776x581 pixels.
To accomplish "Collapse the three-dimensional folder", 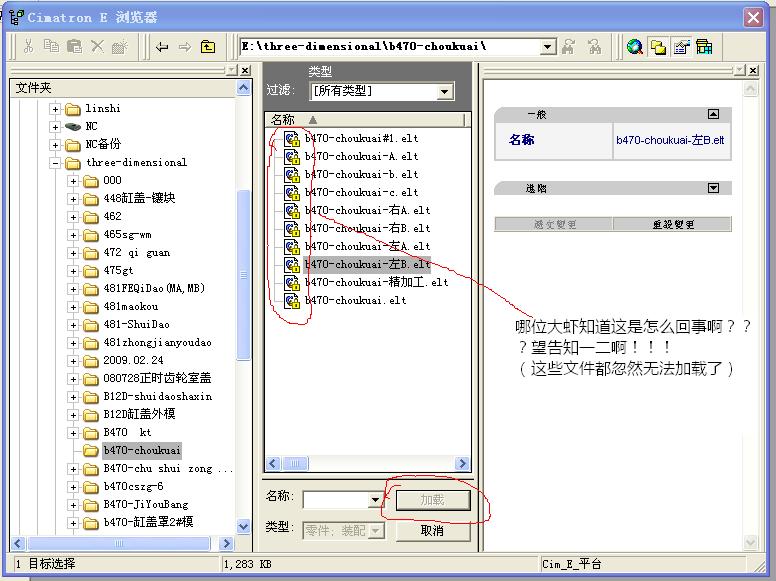I will tap(55, 163).
